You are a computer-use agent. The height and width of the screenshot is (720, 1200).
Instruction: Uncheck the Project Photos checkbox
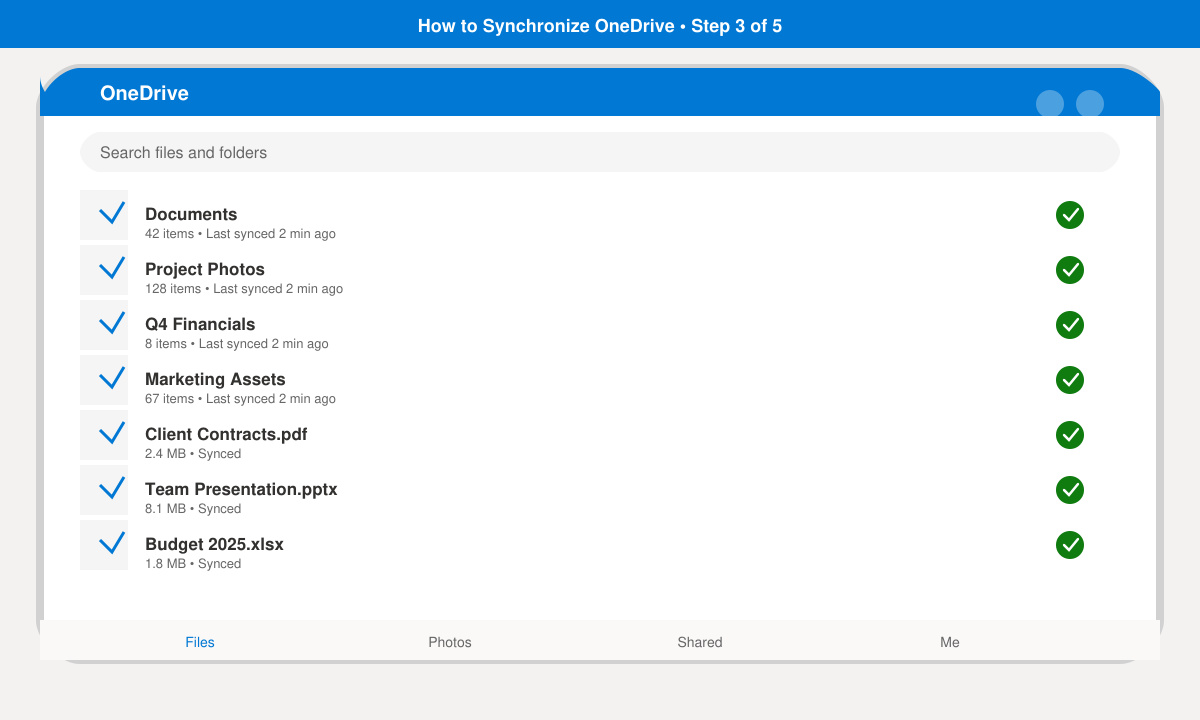click(104, 270)
